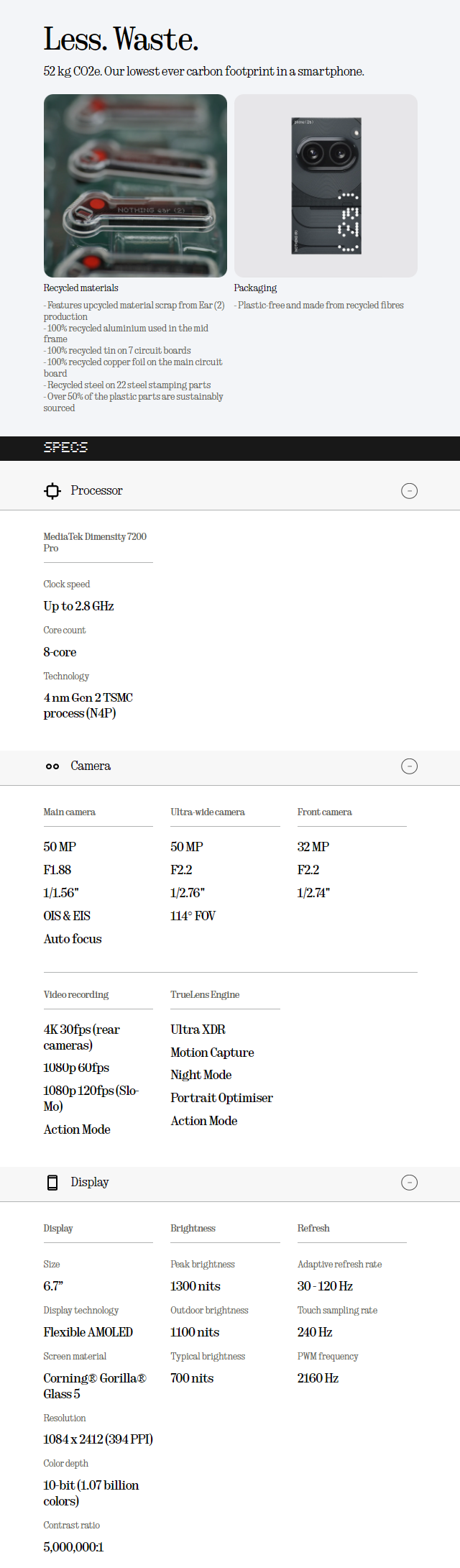Select the Camera section title
Screen dimensions: 460x1568
point(91,766)
